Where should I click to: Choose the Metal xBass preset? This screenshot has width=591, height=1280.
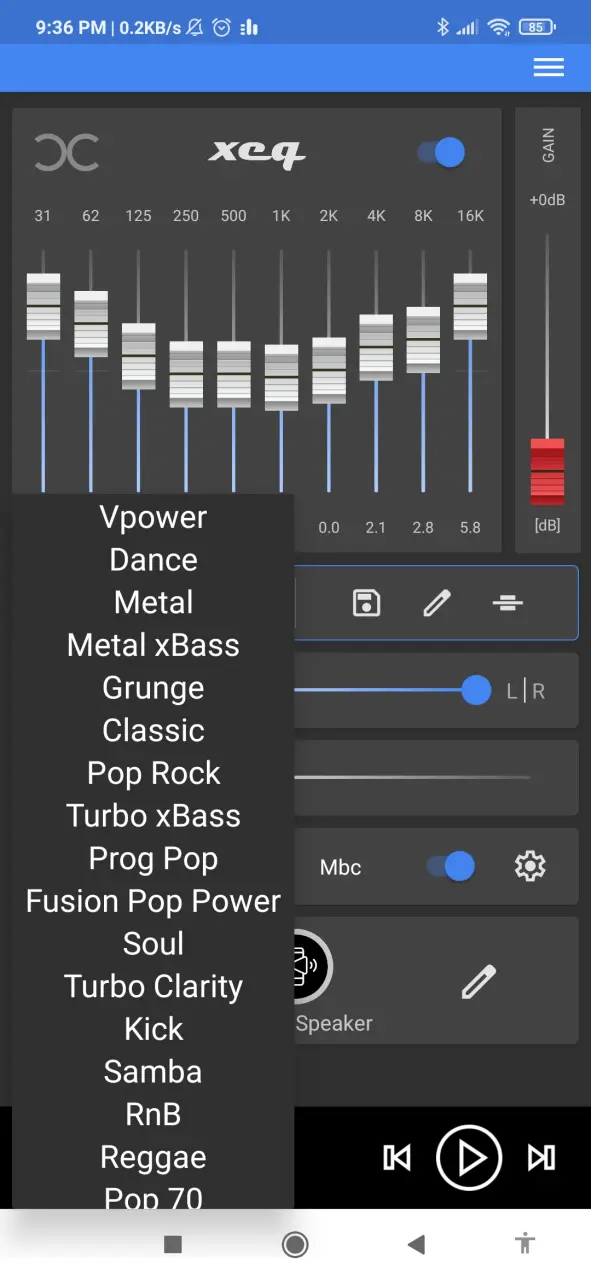pos(153,645)
